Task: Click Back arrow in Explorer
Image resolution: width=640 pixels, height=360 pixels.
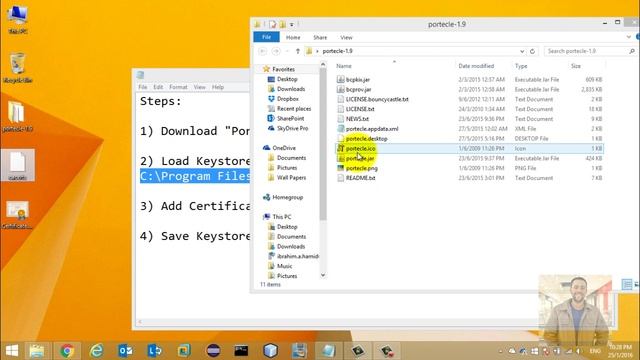Action: point(262,51)
